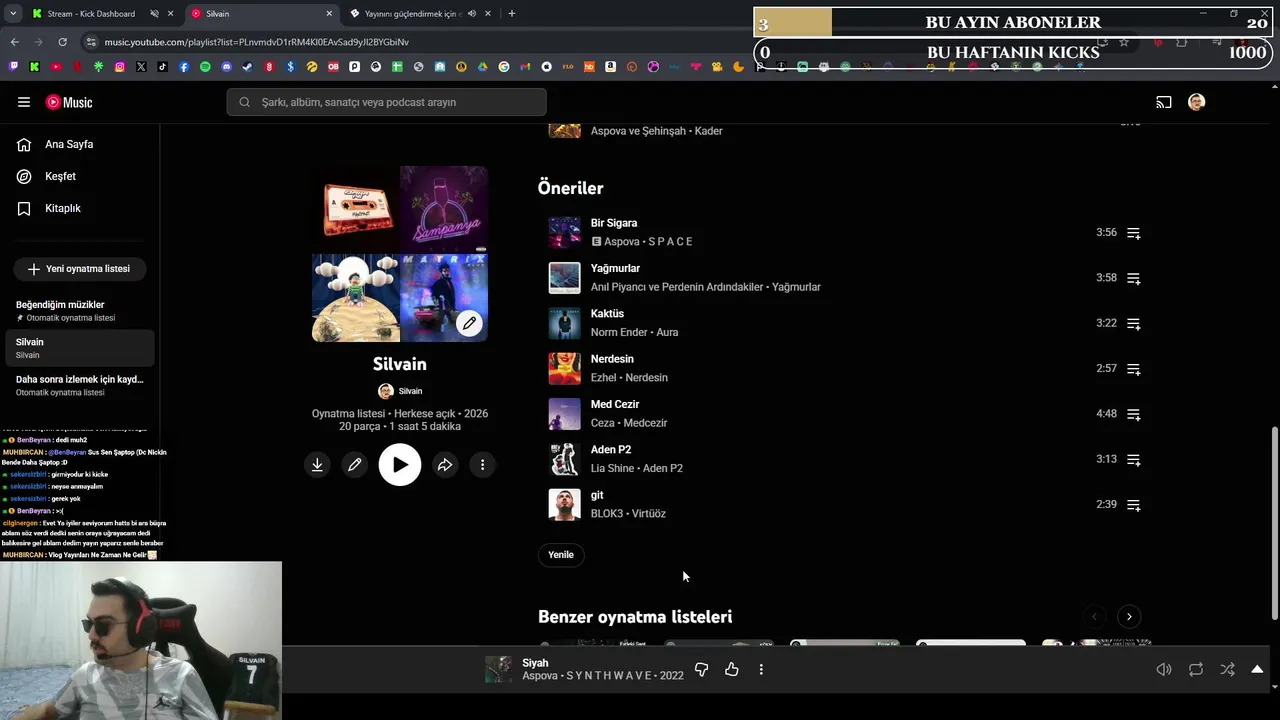Click the YouTube Music logo
The width and height of the screenshot is (1280, 720).
pyautogui.click(x=69, y=102)
